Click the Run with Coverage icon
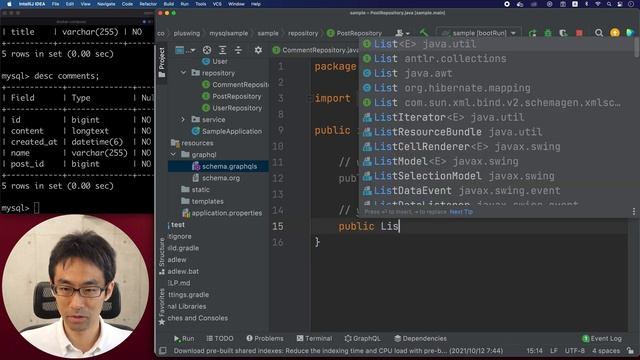The image size is (640, 360). [x=563, y=33]
